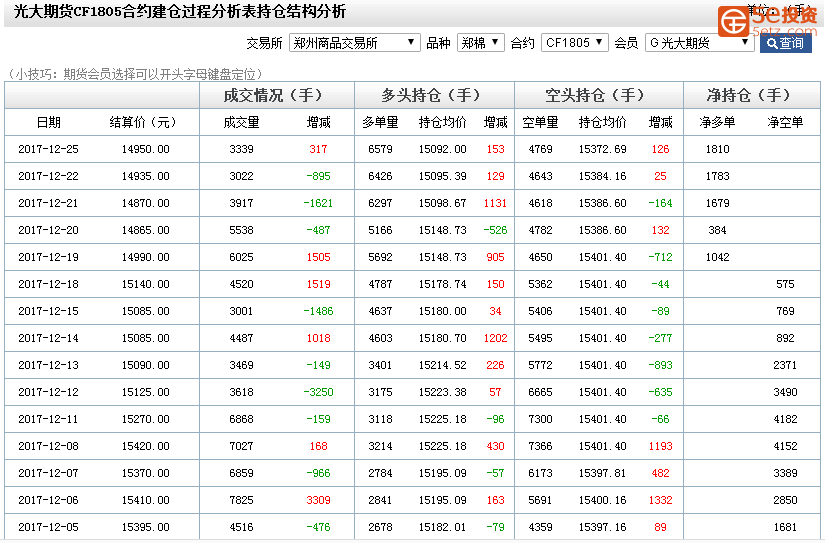This screenshot has width=825, height=543.
Task: Click net short value 1681
Action: [x=786, y=527]
